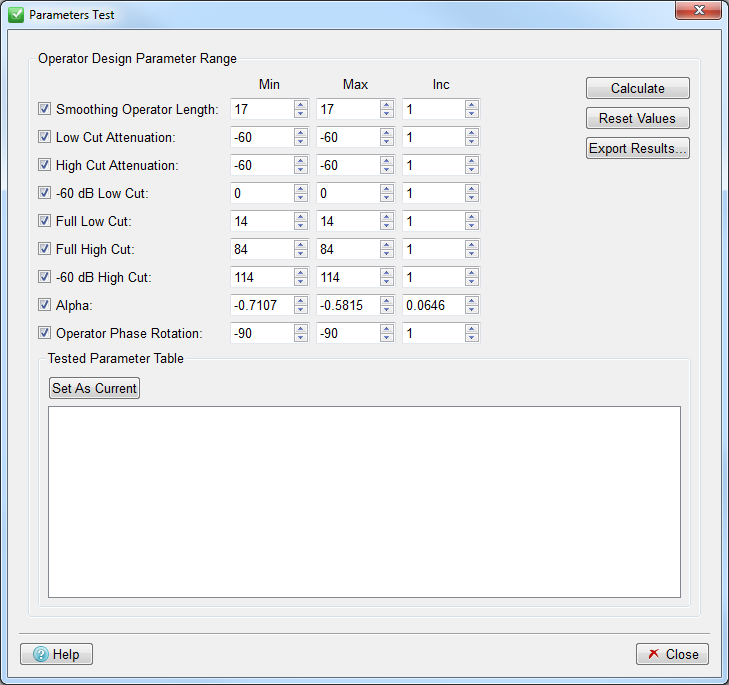Toggle Low Cut Attenuation checkbox
This screenshot has width=729, height=685.
pos(44,137)
